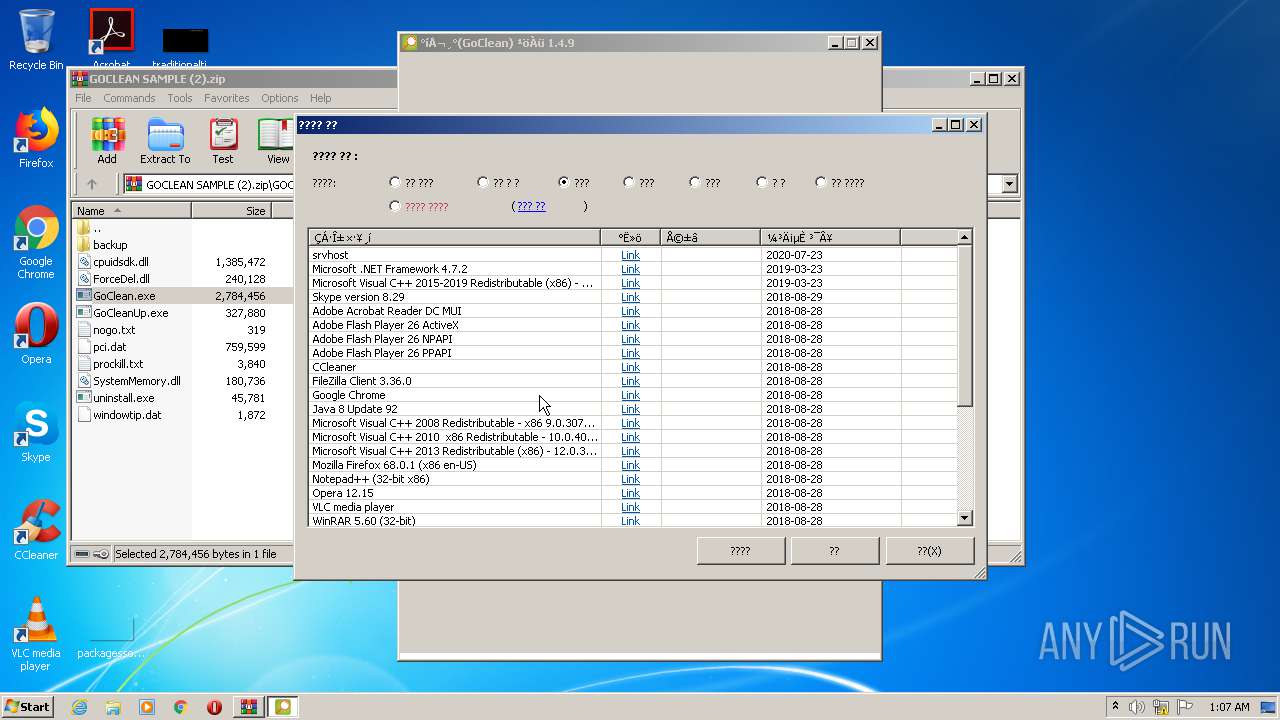
Task: Select cpuidsdk.dll in the archive list
Action: (x=121, y=262)
